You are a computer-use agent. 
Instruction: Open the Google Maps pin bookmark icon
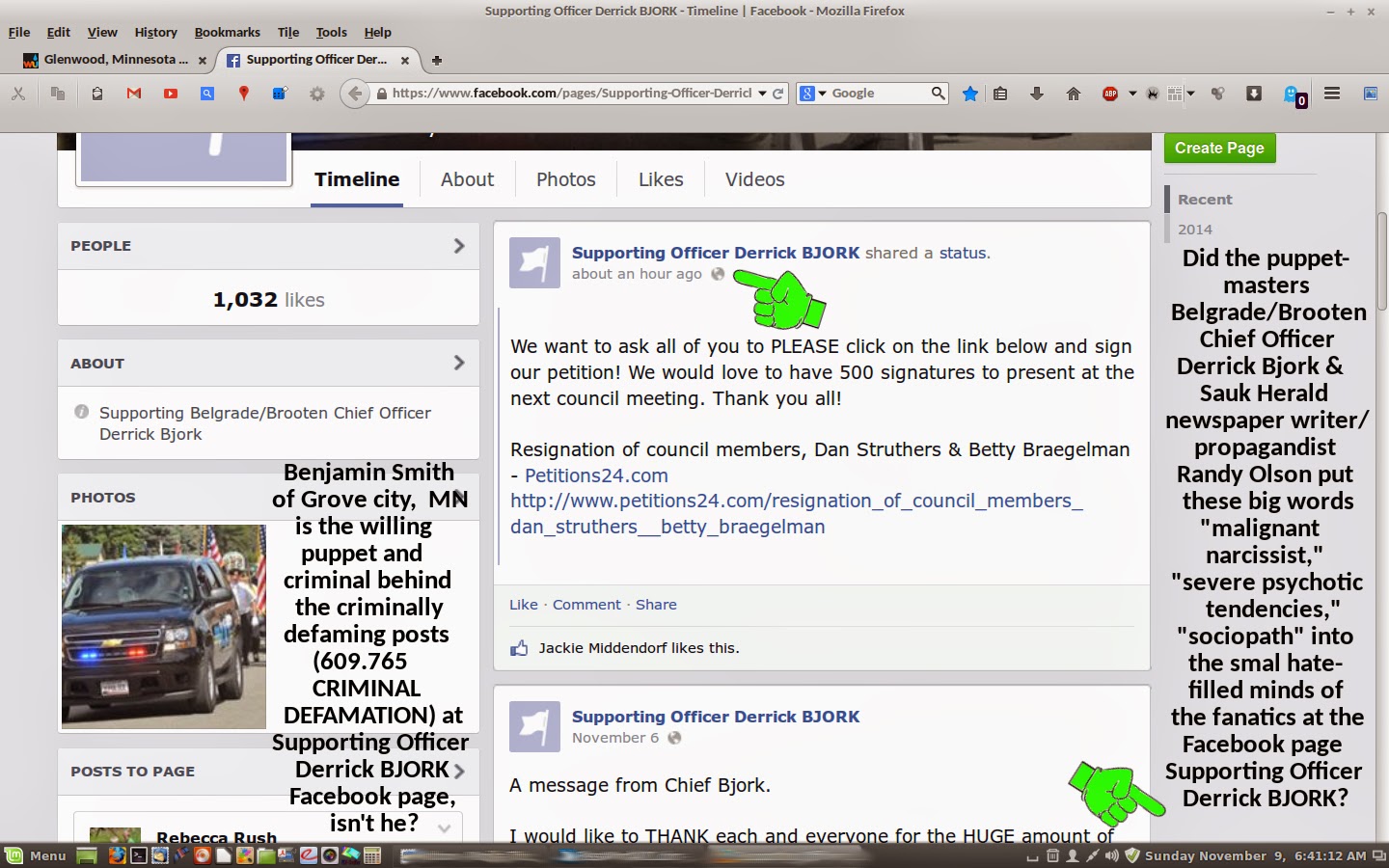tap(244, 94)
